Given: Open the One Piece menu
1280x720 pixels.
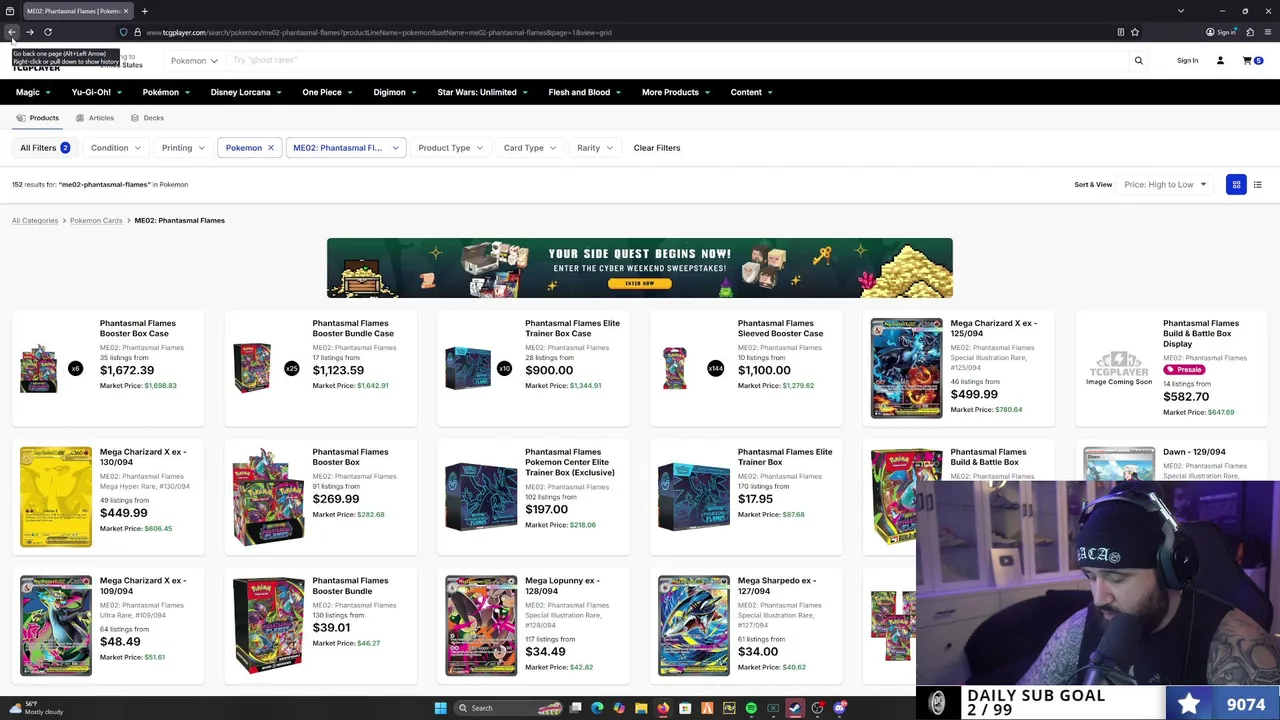Looking at the screenshot, I should pyautogui.click(x=328, y=92).
